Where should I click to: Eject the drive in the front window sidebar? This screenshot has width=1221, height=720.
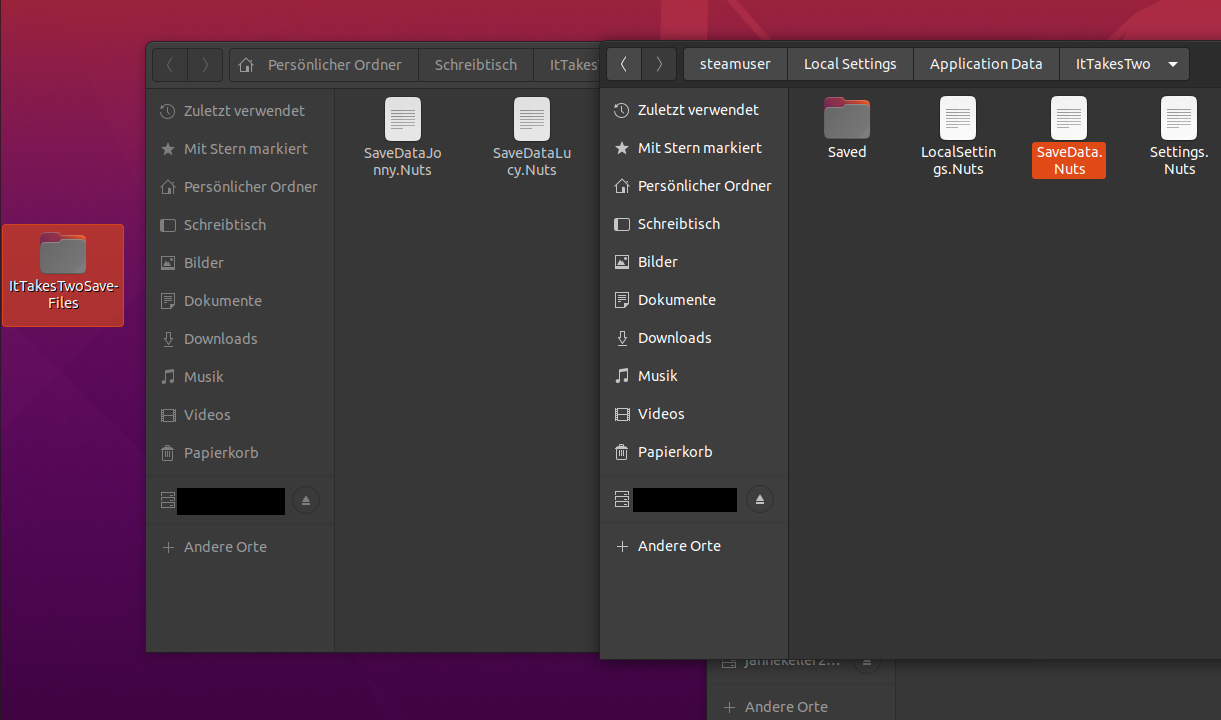click(760, 499)
